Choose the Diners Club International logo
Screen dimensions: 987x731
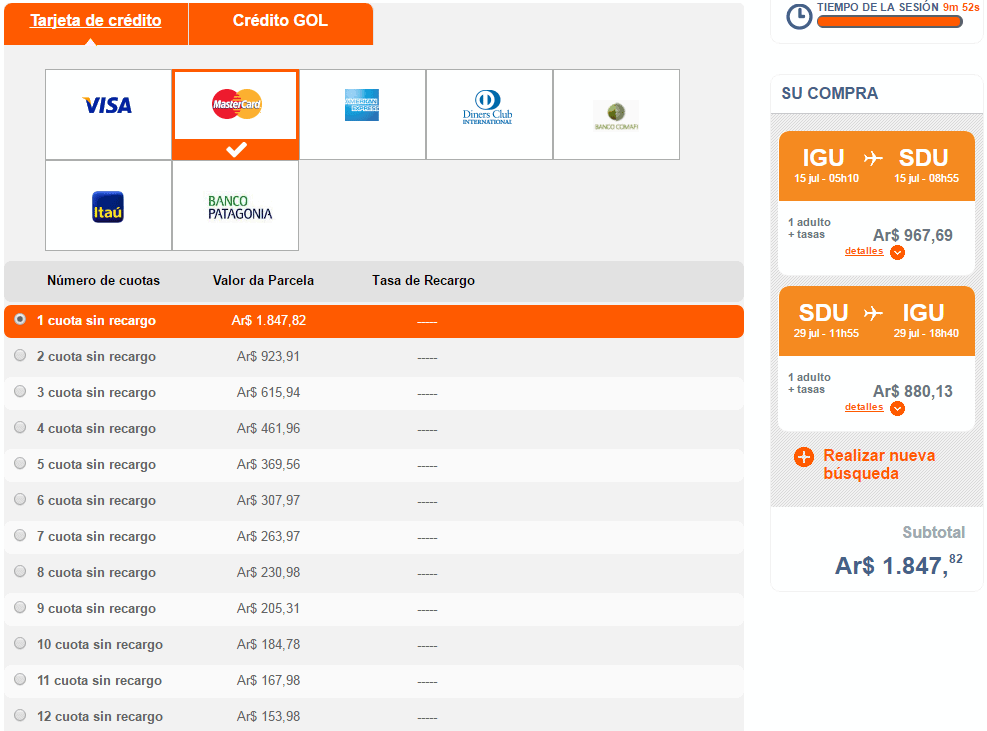click(x=487, y=108)
